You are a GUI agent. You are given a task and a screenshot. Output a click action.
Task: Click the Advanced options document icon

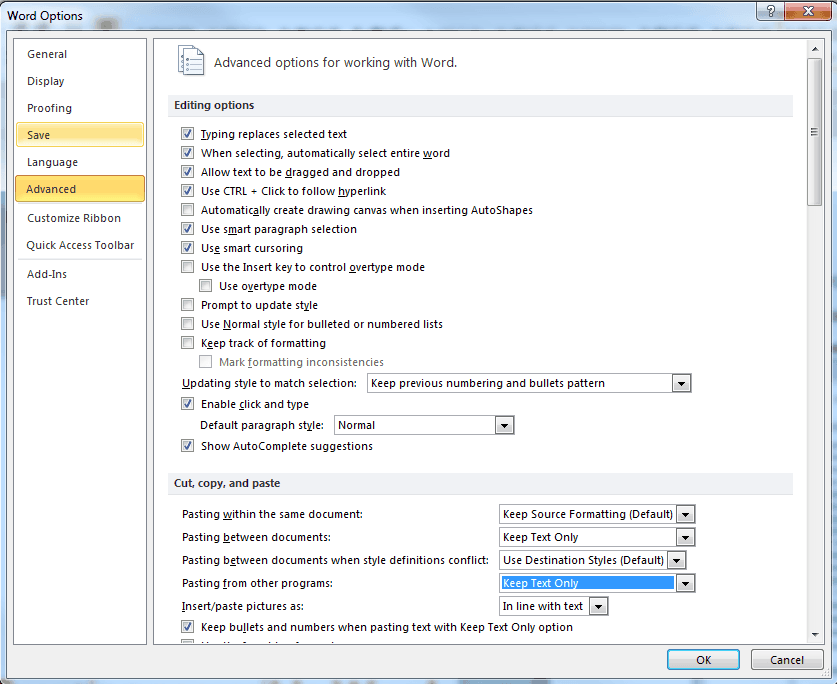click(191, 60)
